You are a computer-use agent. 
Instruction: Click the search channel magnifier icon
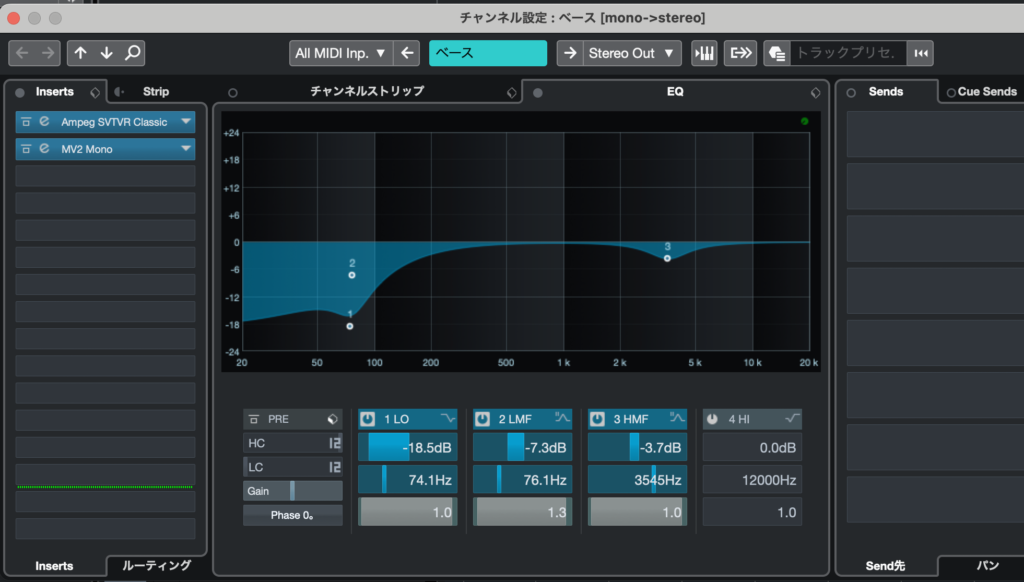click(x=131, y=53)
